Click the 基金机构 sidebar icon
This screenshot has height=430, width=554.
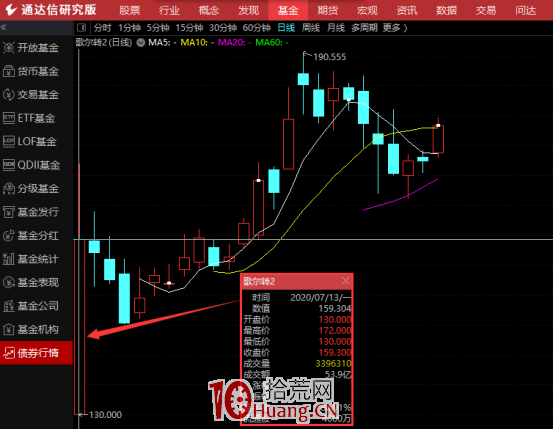[x=8, y=329]
